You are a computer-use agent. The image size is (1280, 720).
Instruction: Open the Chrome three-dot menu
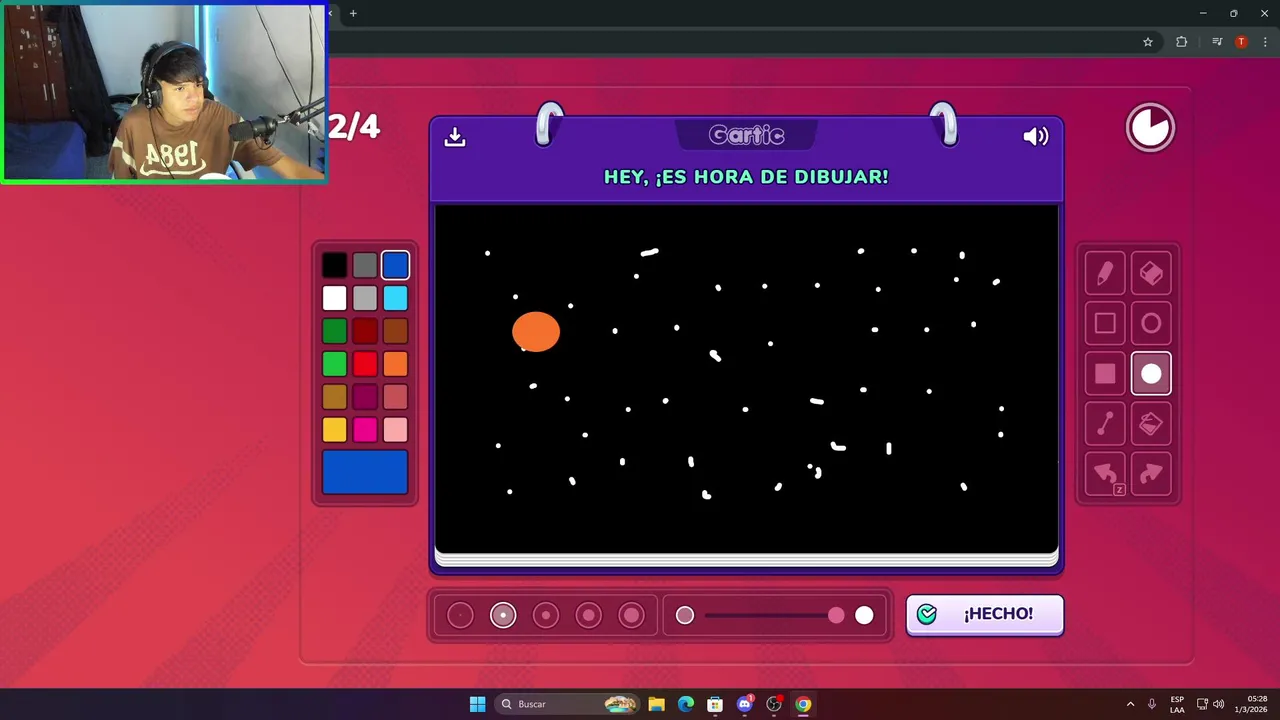[x=1265, y=42]
